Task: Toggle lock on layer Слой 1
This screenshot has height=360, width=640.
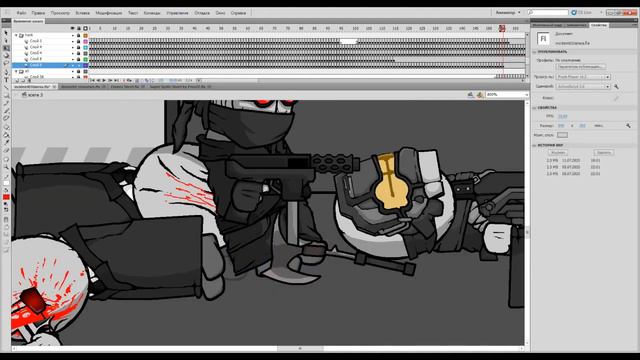Action: click(x=79, y=41)
